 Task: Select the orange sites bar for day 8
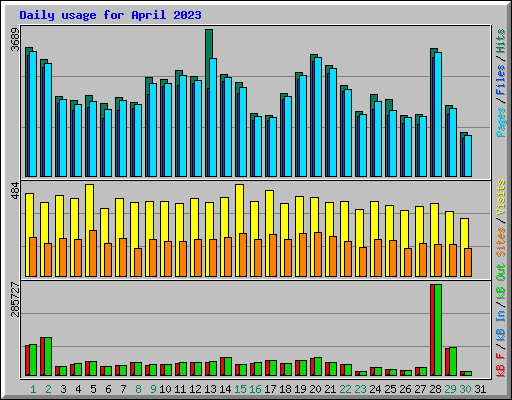click(138, 262)
